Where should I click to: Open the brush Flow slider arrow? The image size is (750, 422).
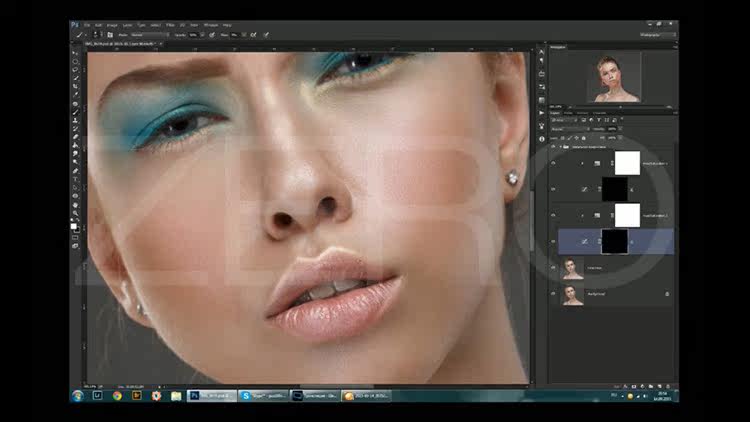(244, 35)
